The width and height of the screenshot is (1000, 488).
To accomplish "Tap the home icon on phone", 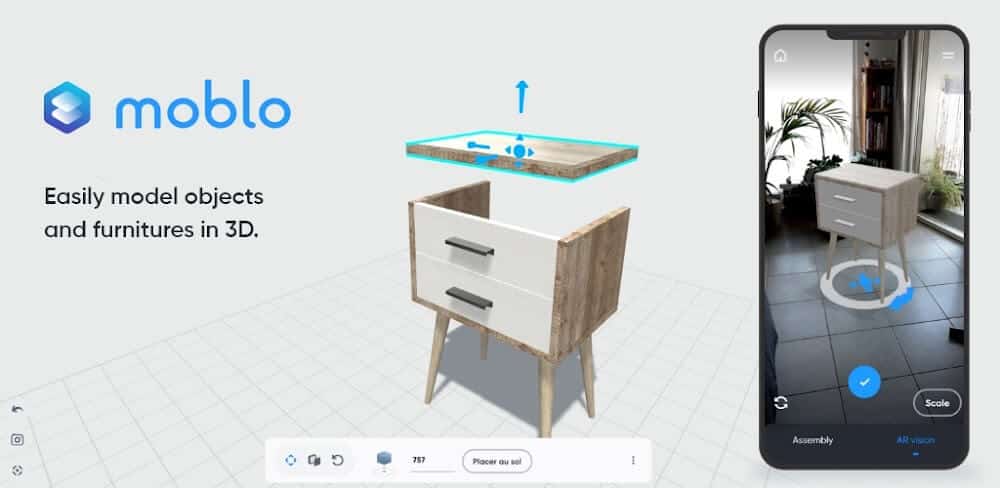I will 780,56.
